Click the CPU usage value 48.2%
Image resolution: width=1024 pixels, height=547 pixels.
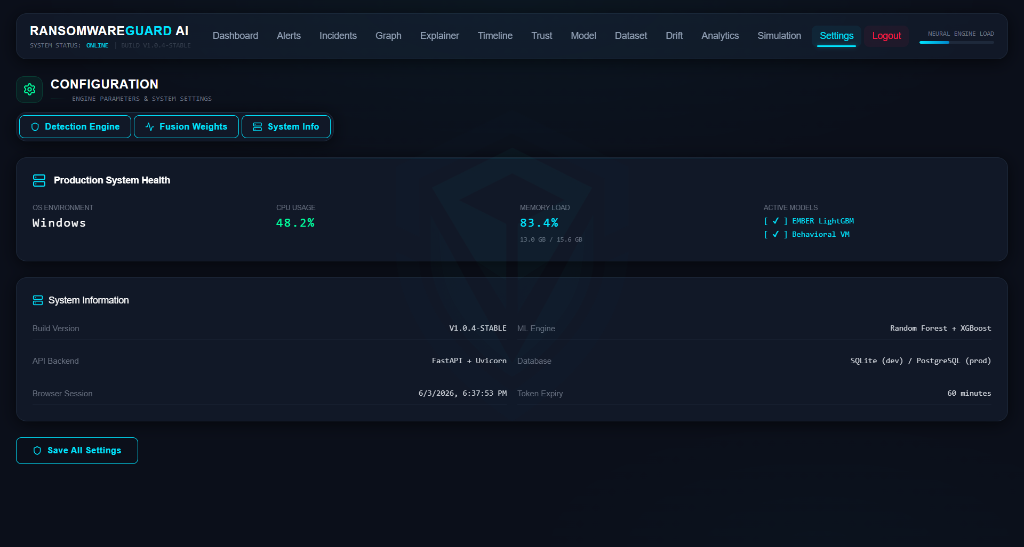coord(295,223)
